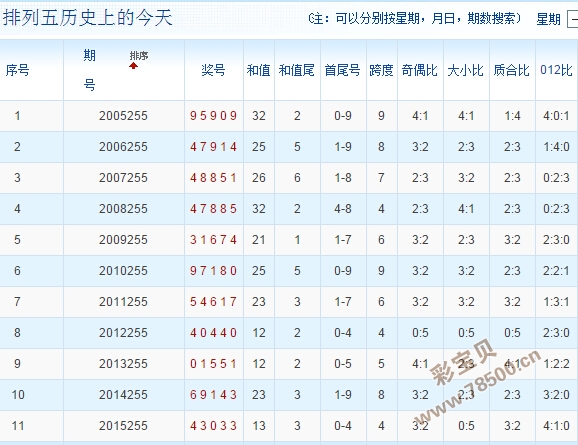Click 012比 value 2:2:1 in row 2010255
Image resolution: width=578 pixels, height=445 pixels.
[556, 271]
